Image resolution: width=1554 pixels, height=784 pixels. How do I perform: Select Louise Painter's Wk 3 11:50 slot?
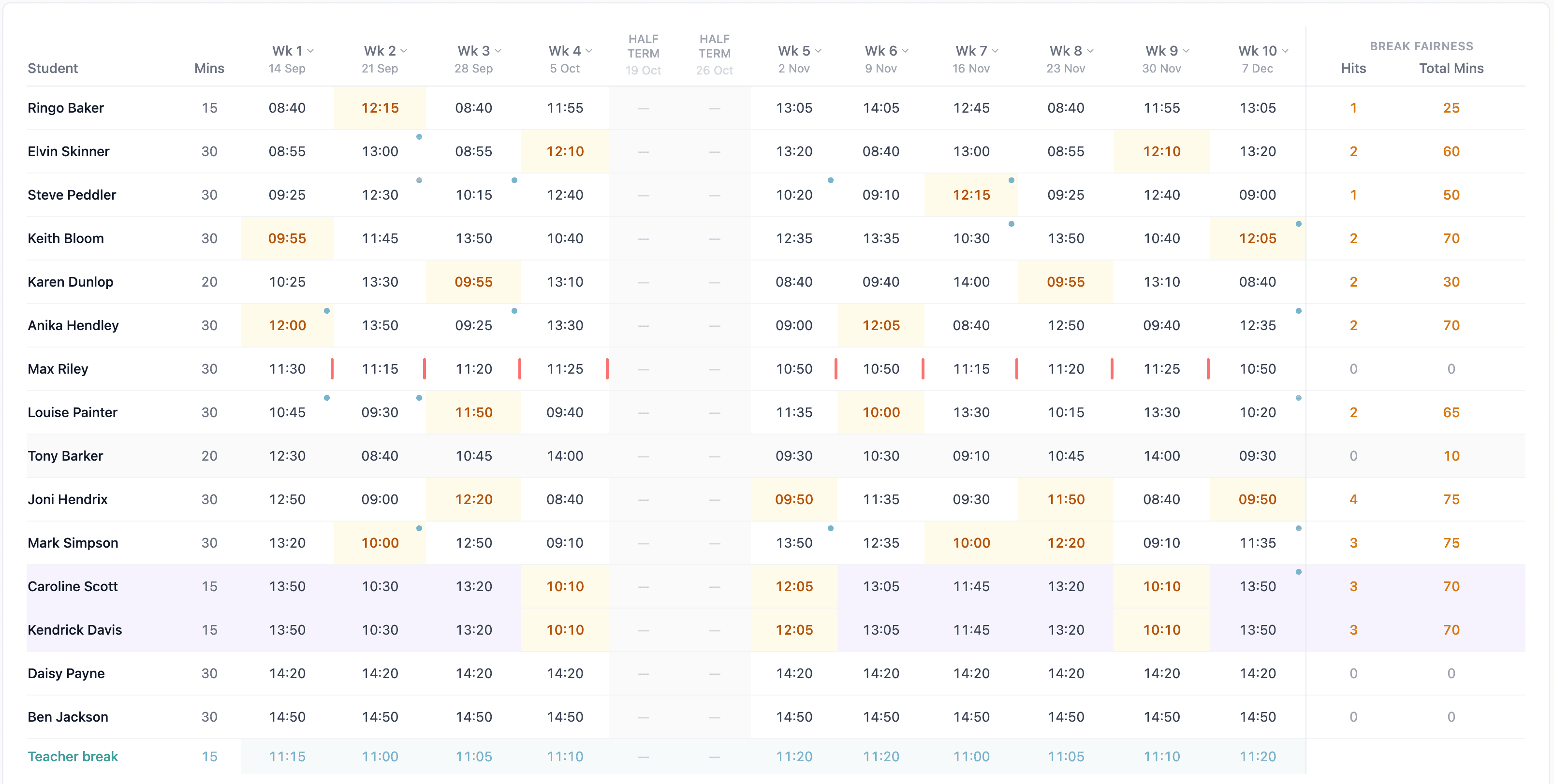[x=473, y=412]
